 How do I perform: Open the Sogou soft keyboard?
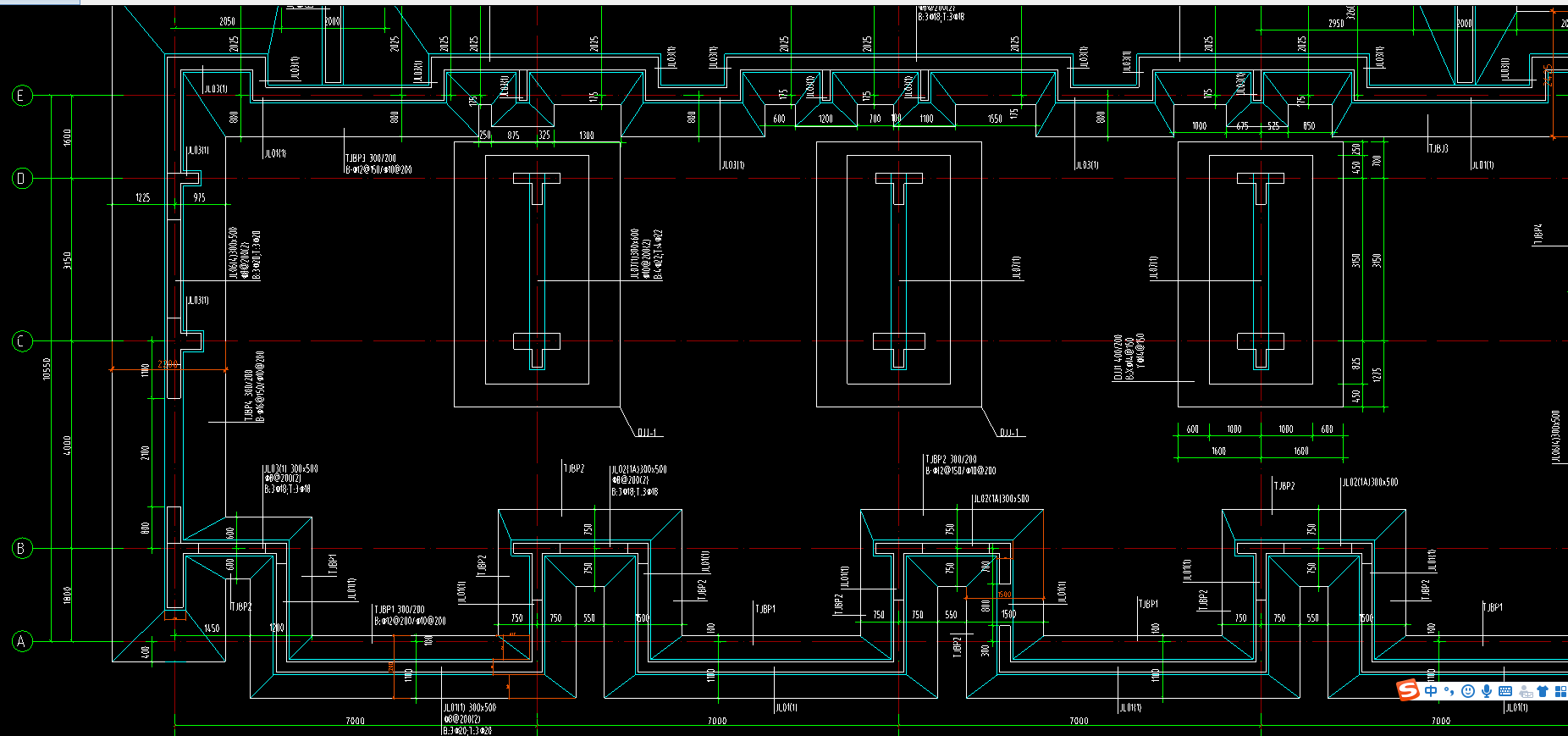pyautogui.click(x=1505, y=691)
